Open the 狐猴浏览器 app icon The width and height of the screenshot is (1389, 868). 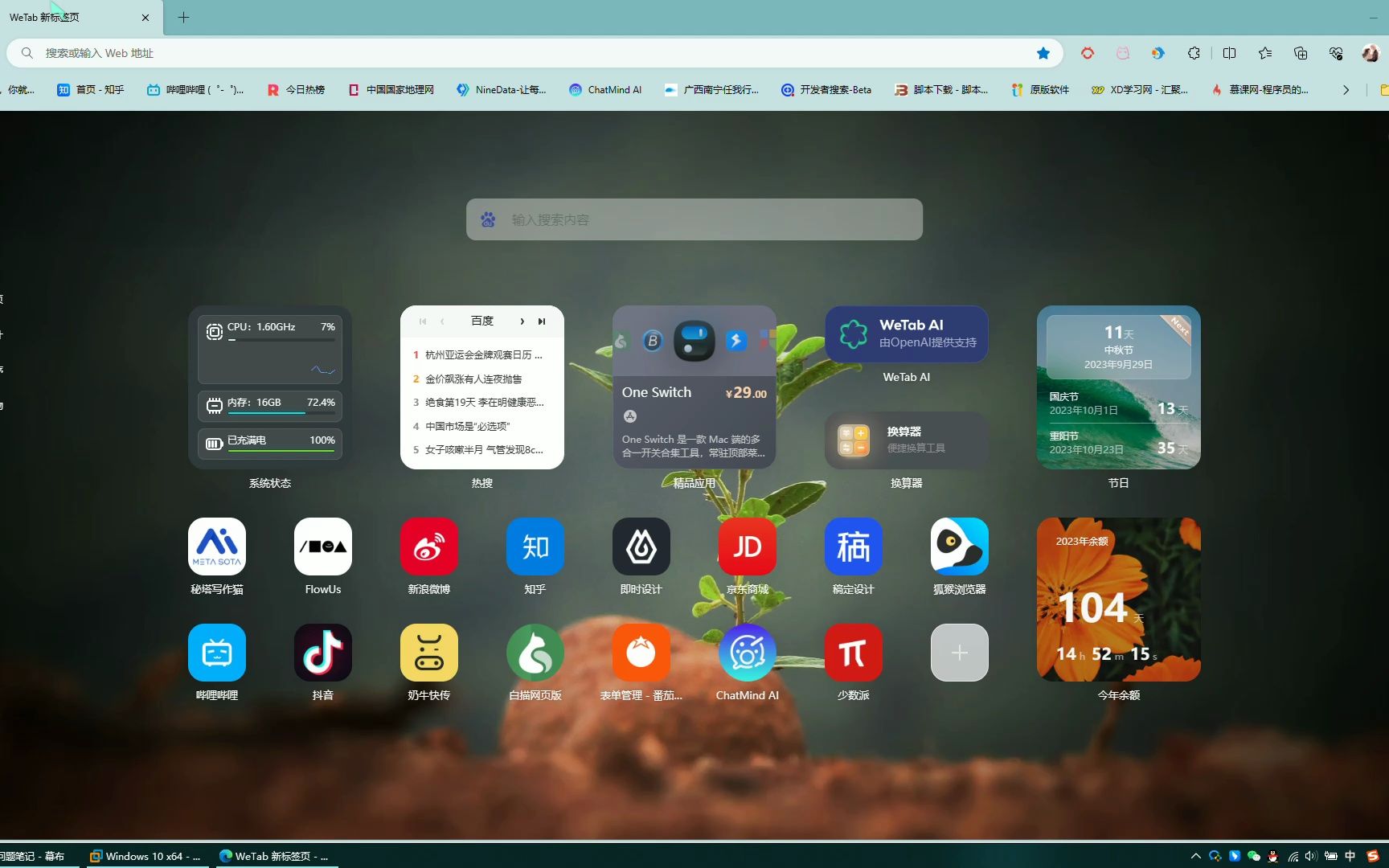(x=960, y=547)
